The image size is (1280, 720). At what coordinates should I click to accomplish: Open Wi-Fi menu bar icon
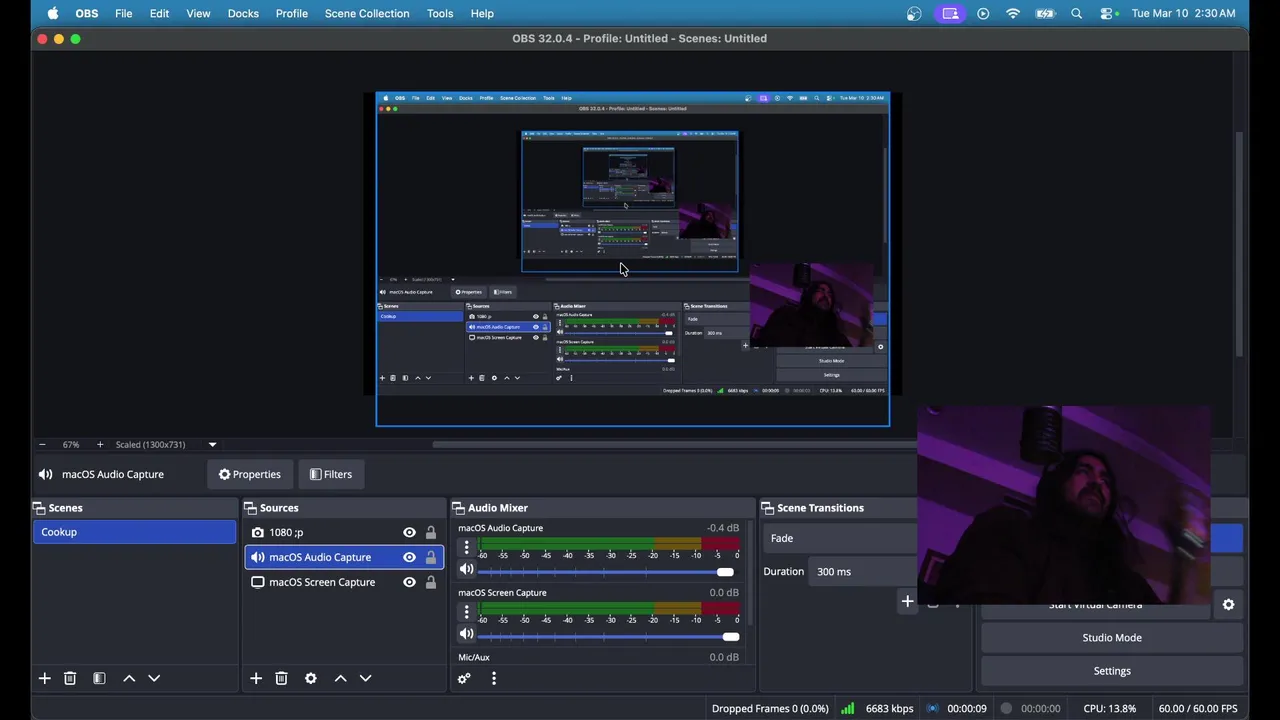tap(1013, 14)
